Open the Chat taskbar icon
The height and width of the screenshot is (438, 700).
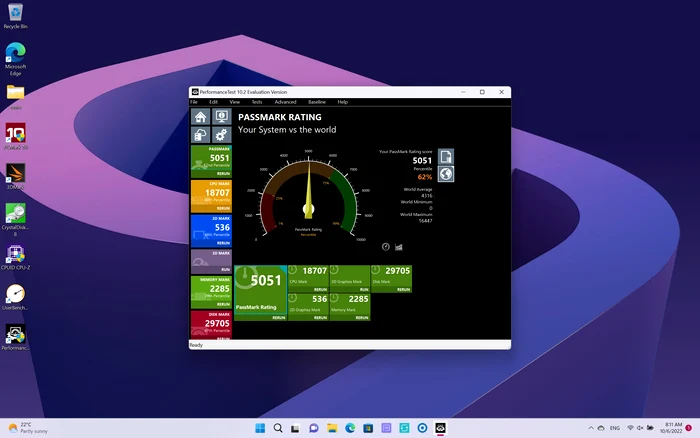click(x=314, y=428)
